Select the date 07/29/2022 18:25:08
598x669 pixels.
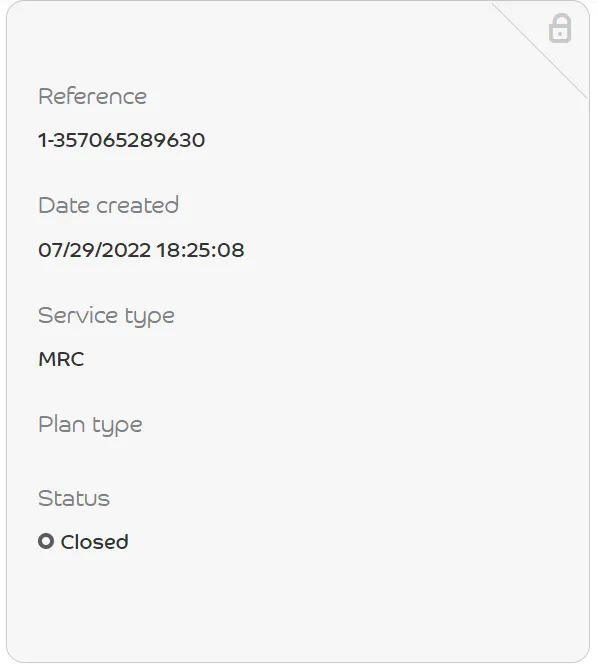[x=141, y=250]
